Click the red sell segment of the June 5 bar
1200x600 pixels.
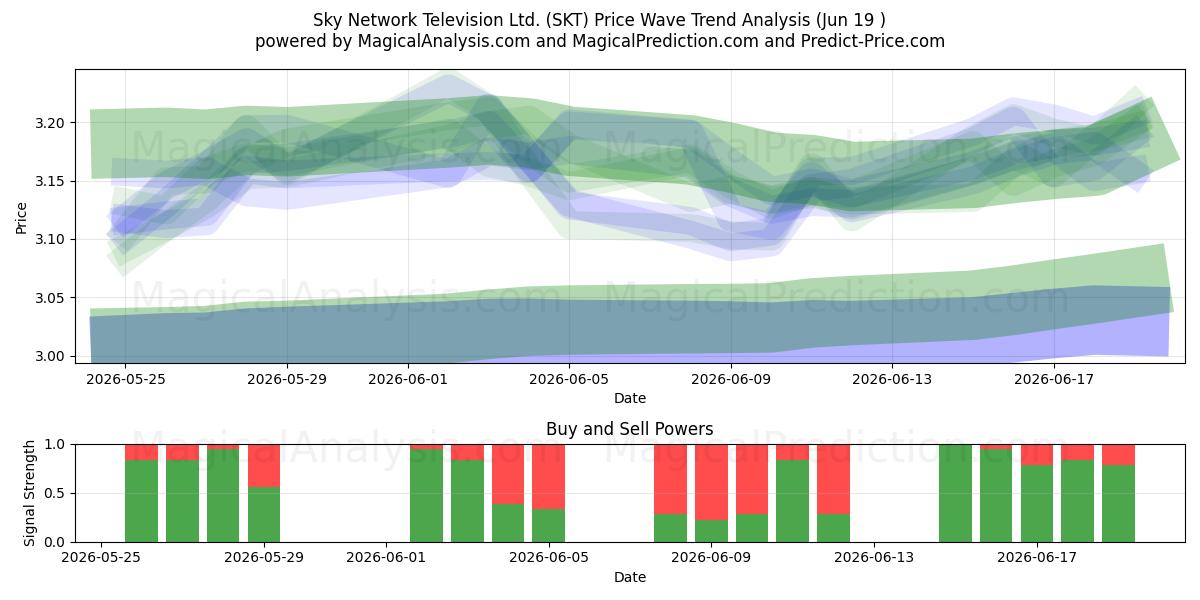tap(549, 476)
